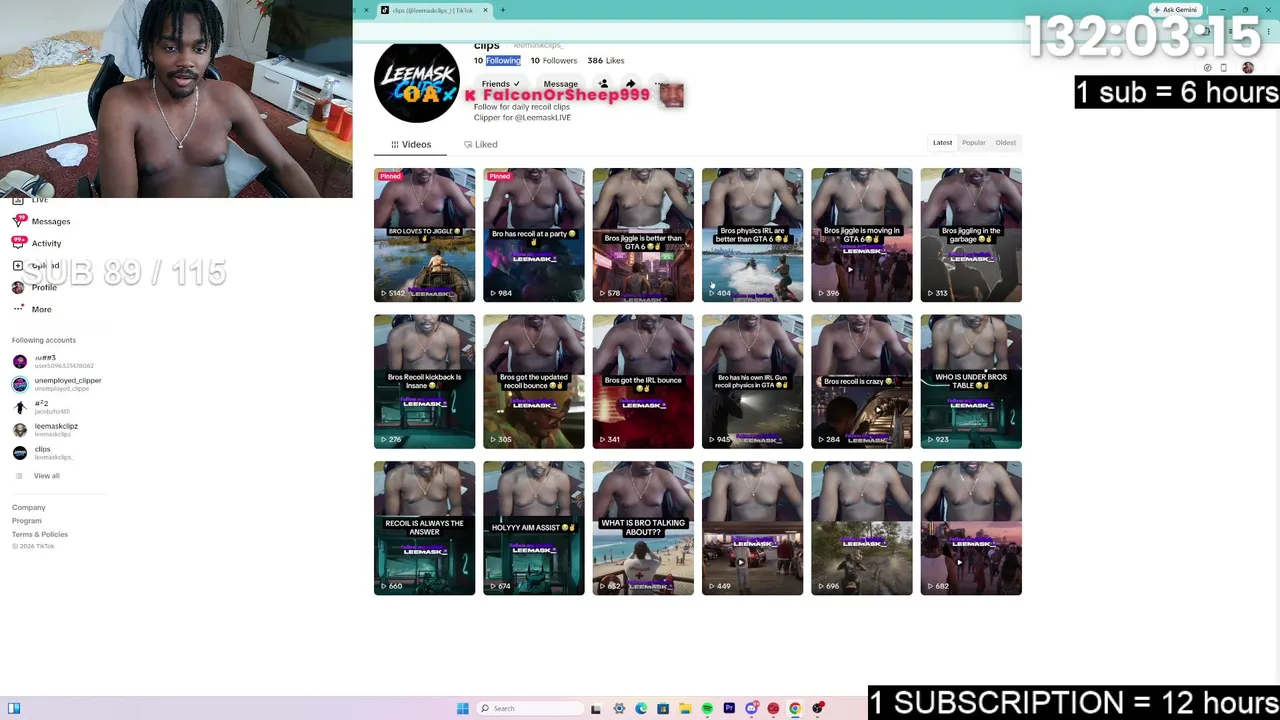This screenshot has height=720, width=1280.
Task: Expand the Company footer section
Action: click(x=29, y=507)
